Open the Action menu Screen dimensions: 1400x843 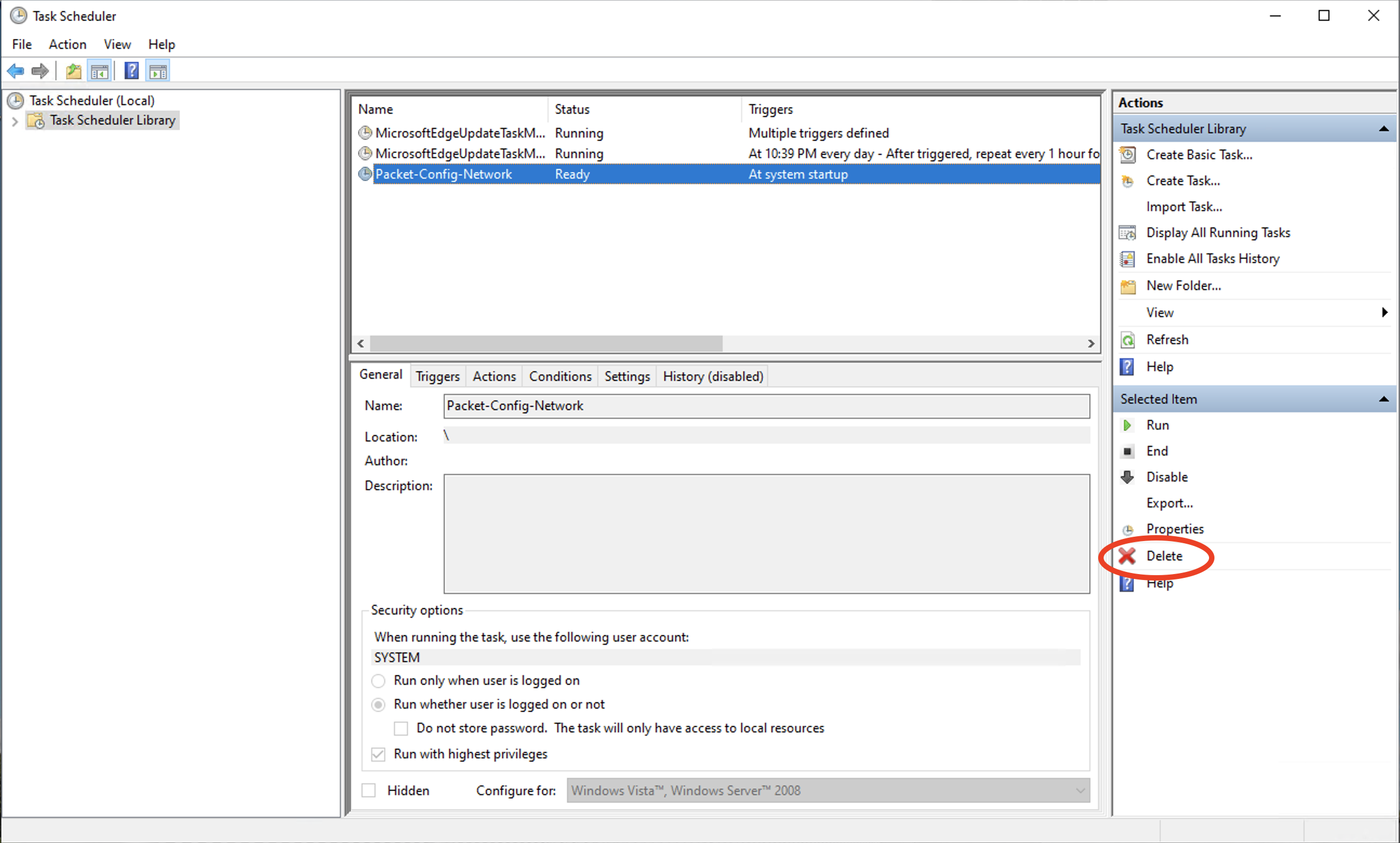point(68,44)
